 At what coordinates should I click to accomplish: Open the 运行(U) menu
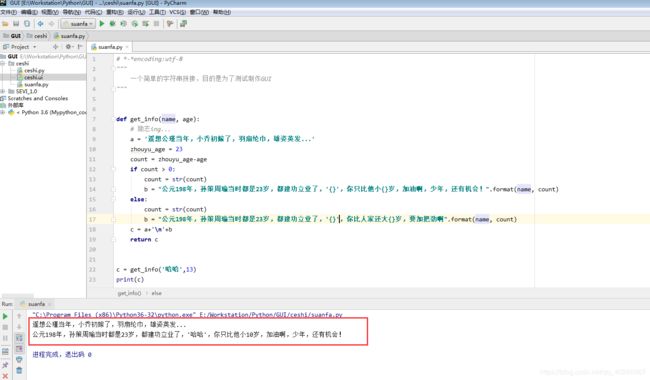[x=136, y=12]
